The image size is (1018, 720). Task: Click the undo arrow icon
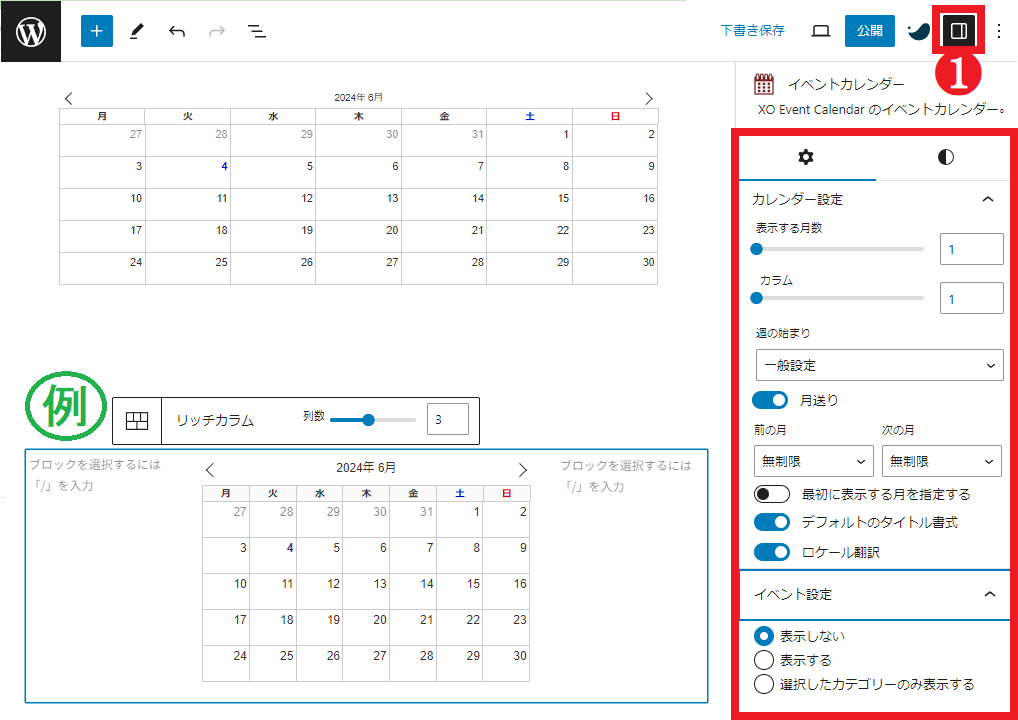pyautogui.click(x=177, y=31)
